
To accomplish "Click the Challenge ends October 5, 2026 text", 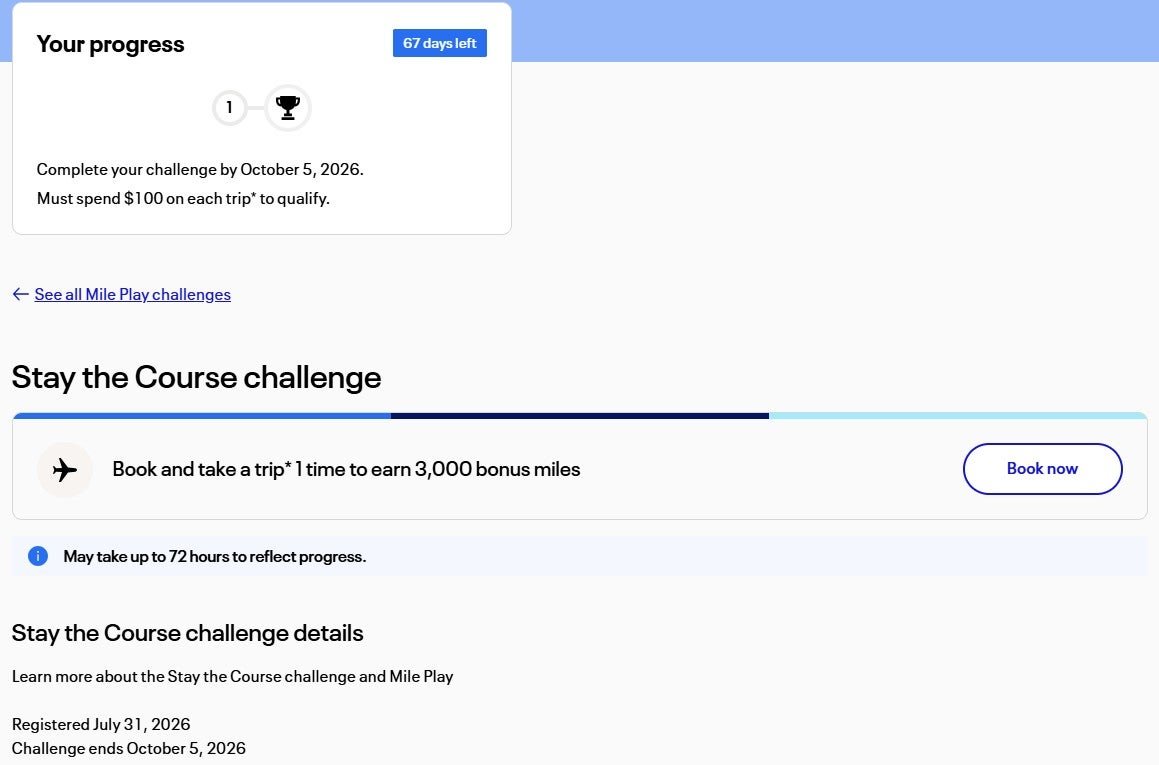I will 129,748.
